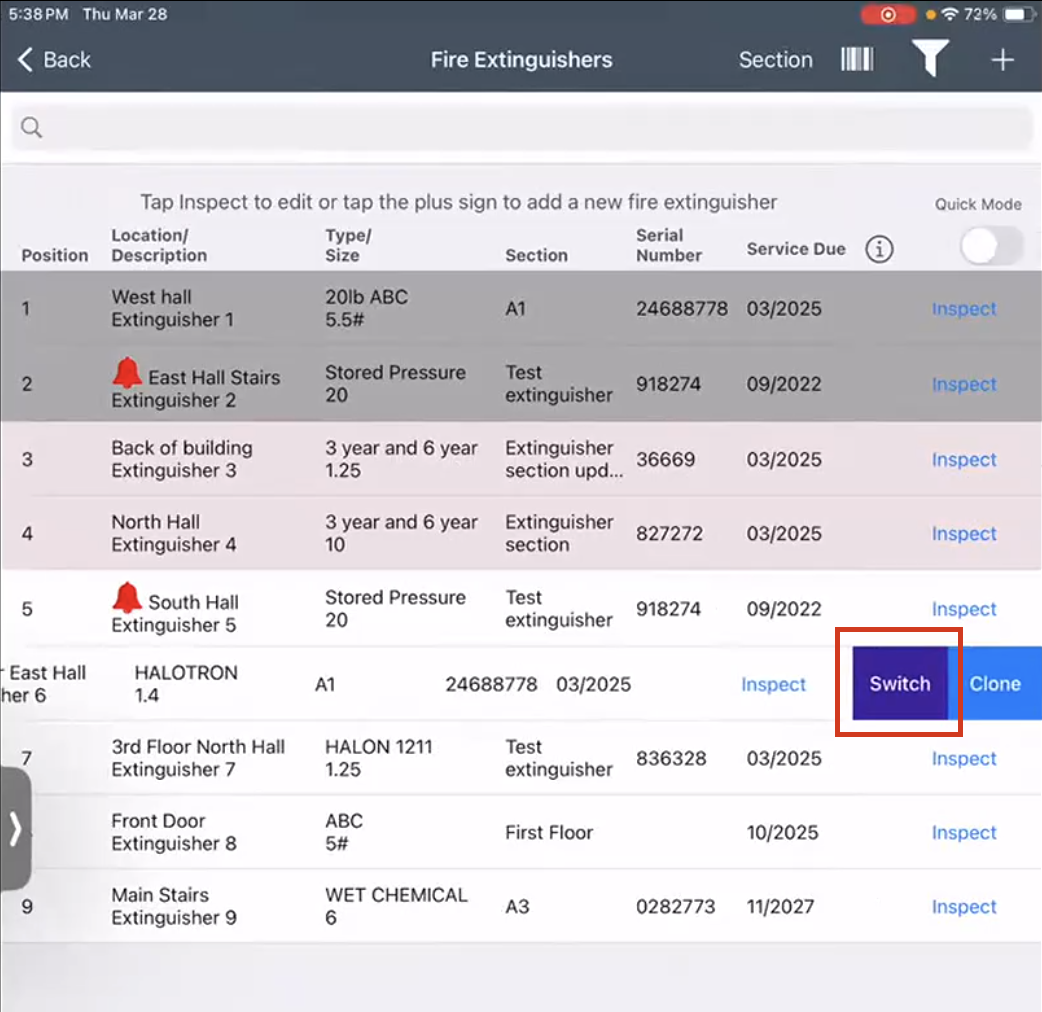Tap the red bell on East Hall Stairs
The height and width of the screenshot is (1012, 1042).
[x=127, y=372]
